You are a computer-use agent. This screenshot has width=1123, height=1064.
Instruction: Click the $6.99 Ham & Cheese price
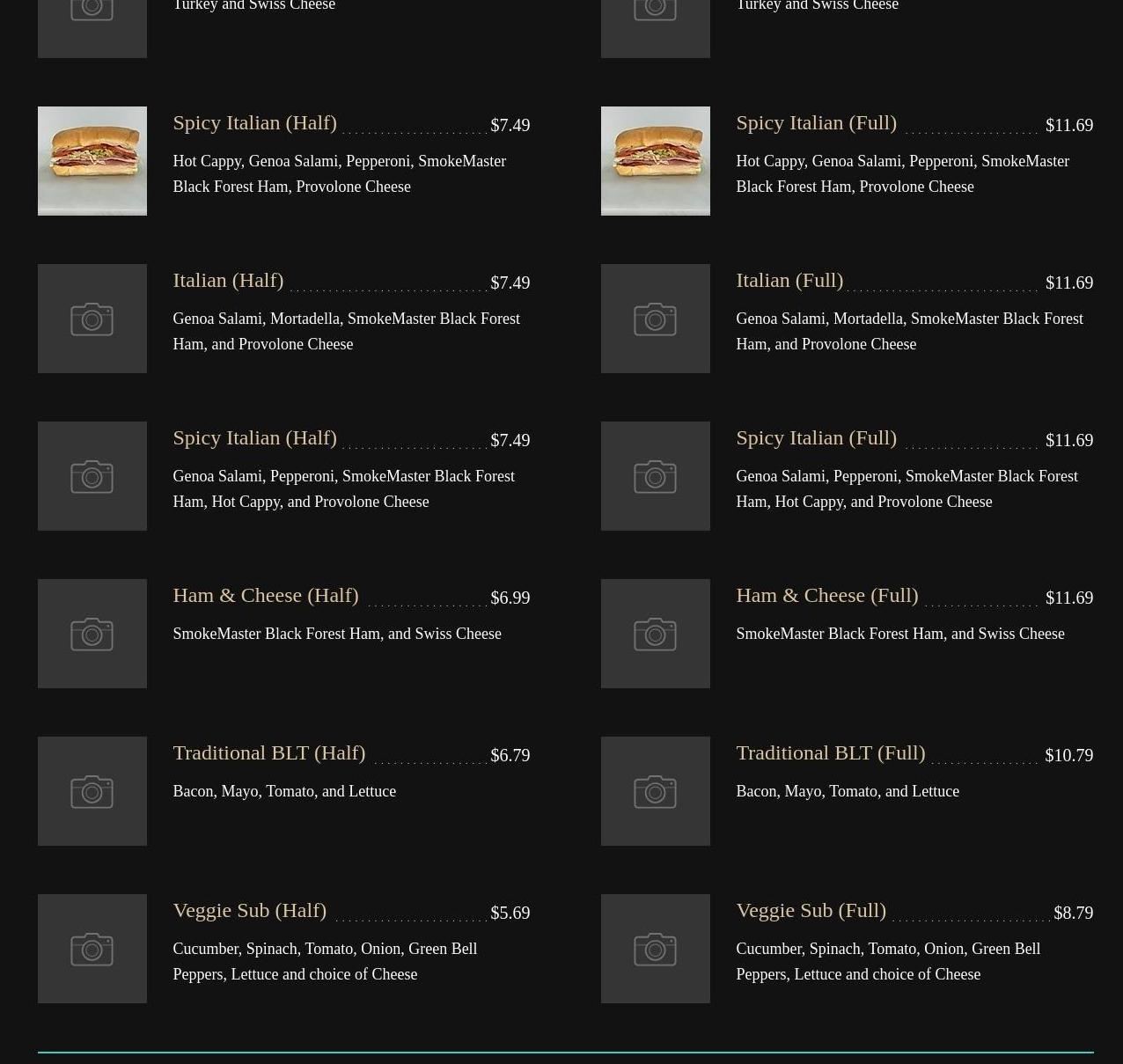[x=510, y=598]
